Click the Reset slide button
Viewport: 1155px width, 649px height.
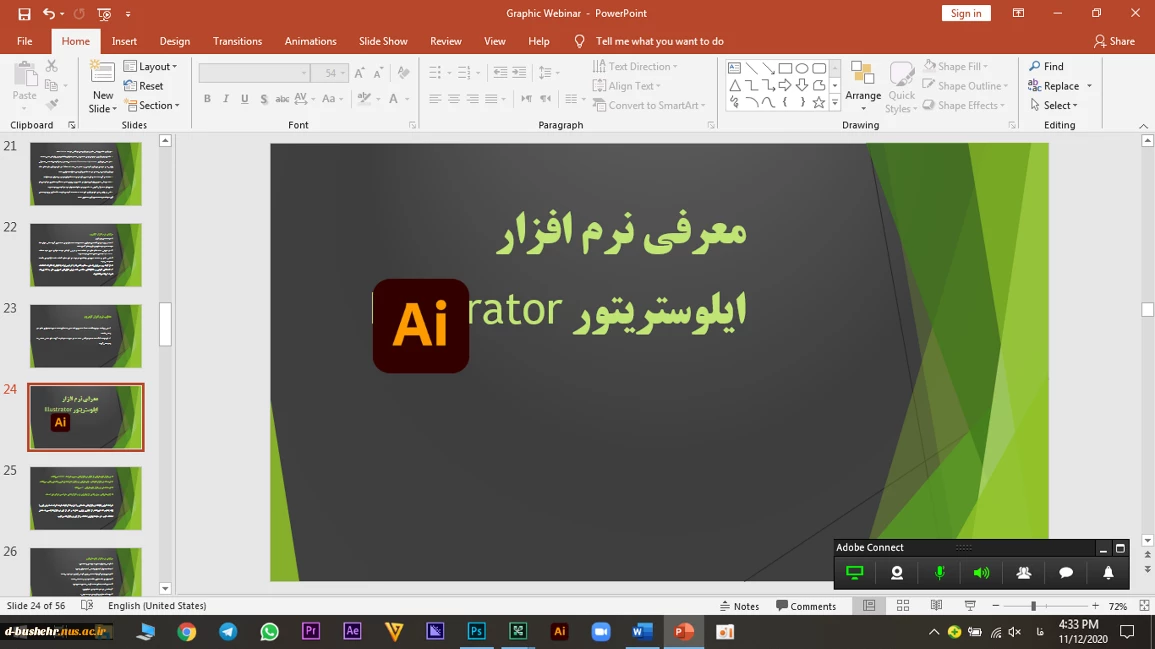144,85
